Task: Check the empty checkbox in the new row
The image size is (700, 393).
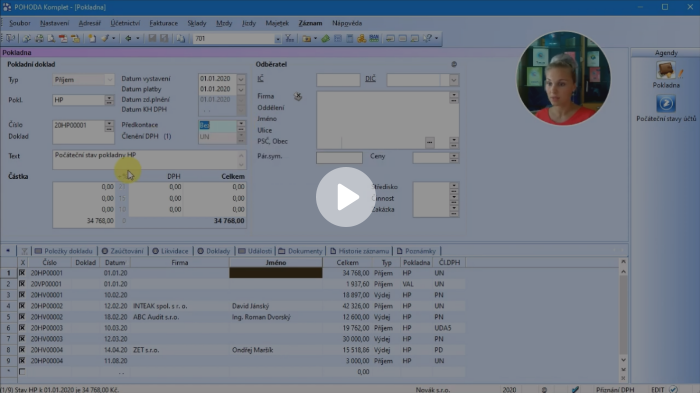Action: (22, 372)
